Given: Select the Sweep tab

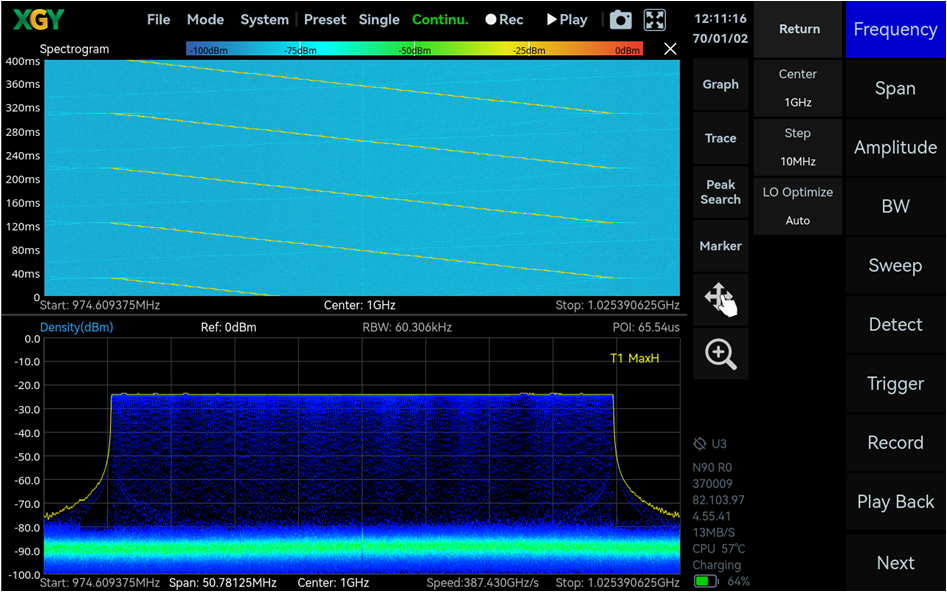Looking at the screenshot, I should coord(896,265).
